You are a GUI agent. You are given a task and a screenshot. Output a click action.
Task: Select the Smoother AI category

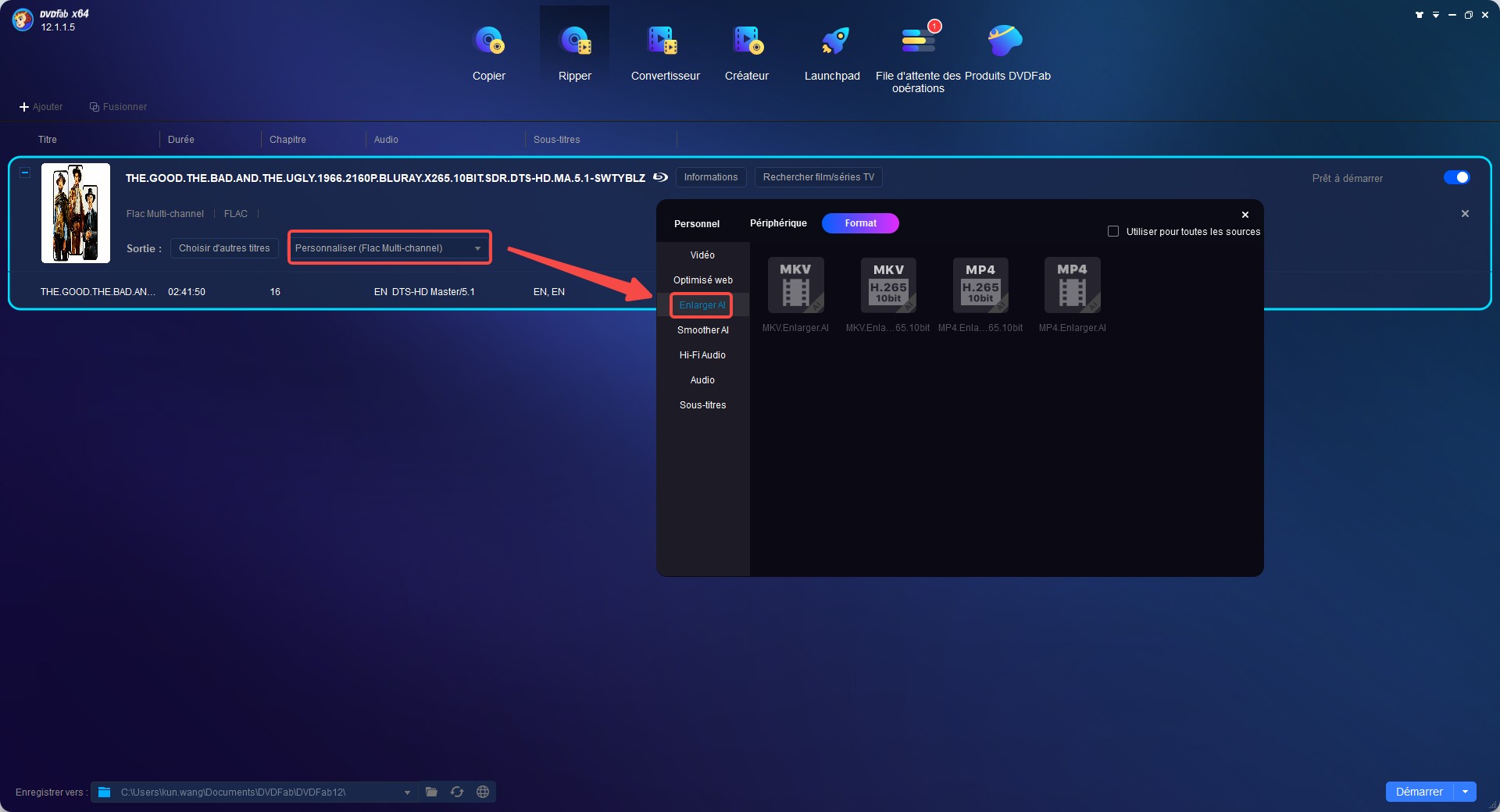(x=702, y=330)
